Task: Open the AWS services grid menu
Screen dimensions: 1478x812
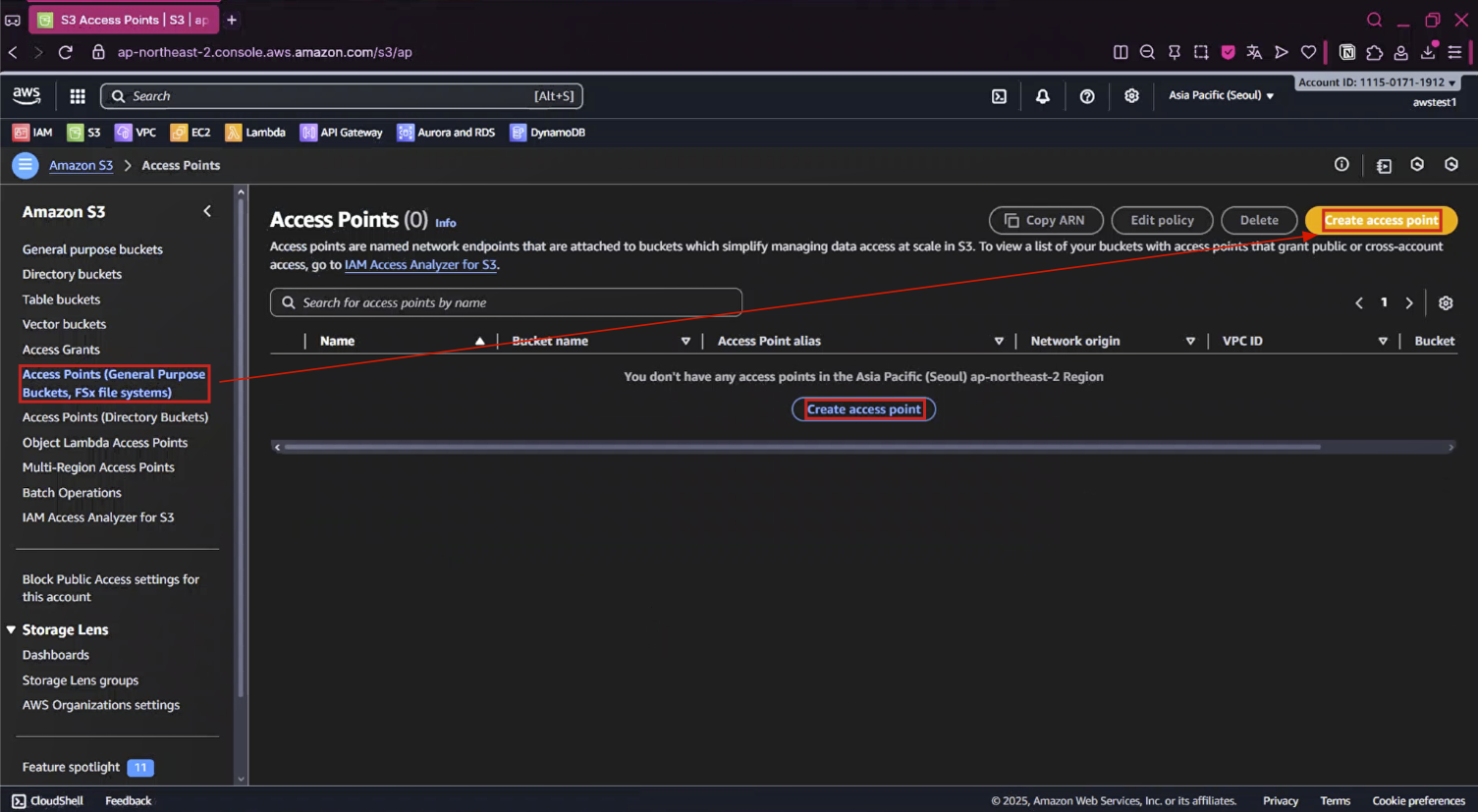Action: (78, 96)
